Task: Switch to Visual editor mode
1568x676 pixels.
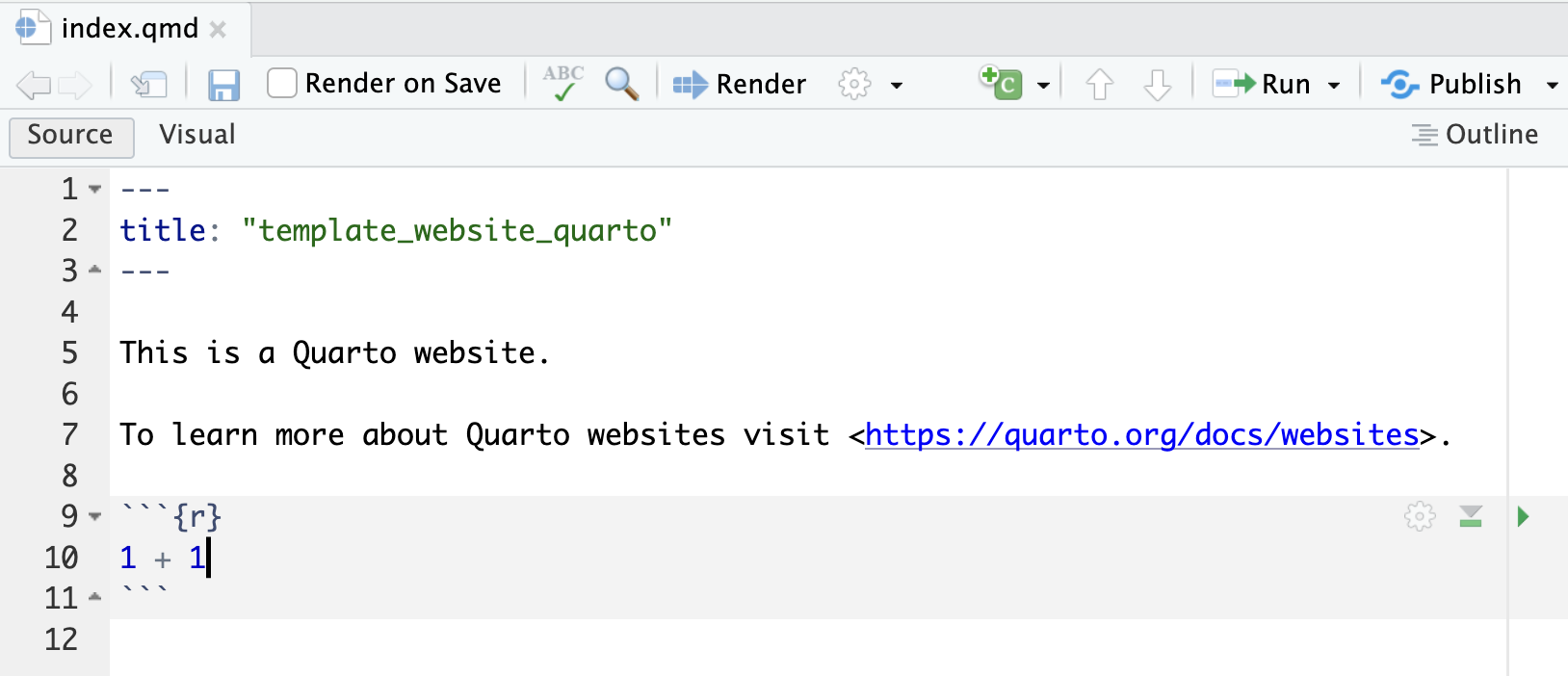Action: click(x=197, y=135)
